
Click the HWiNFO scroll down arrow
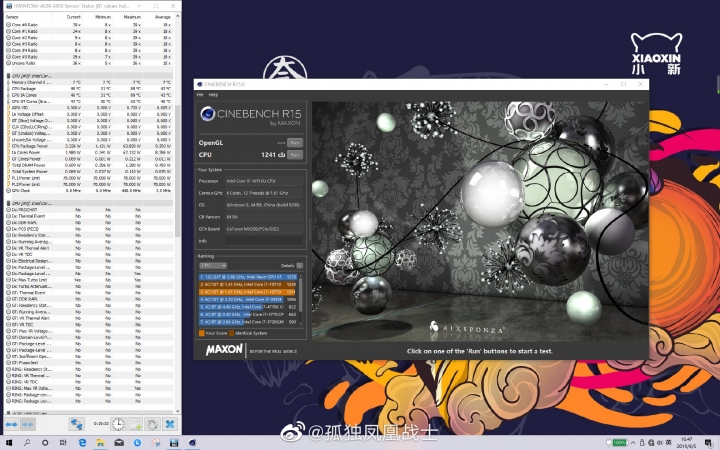(178, 411)
